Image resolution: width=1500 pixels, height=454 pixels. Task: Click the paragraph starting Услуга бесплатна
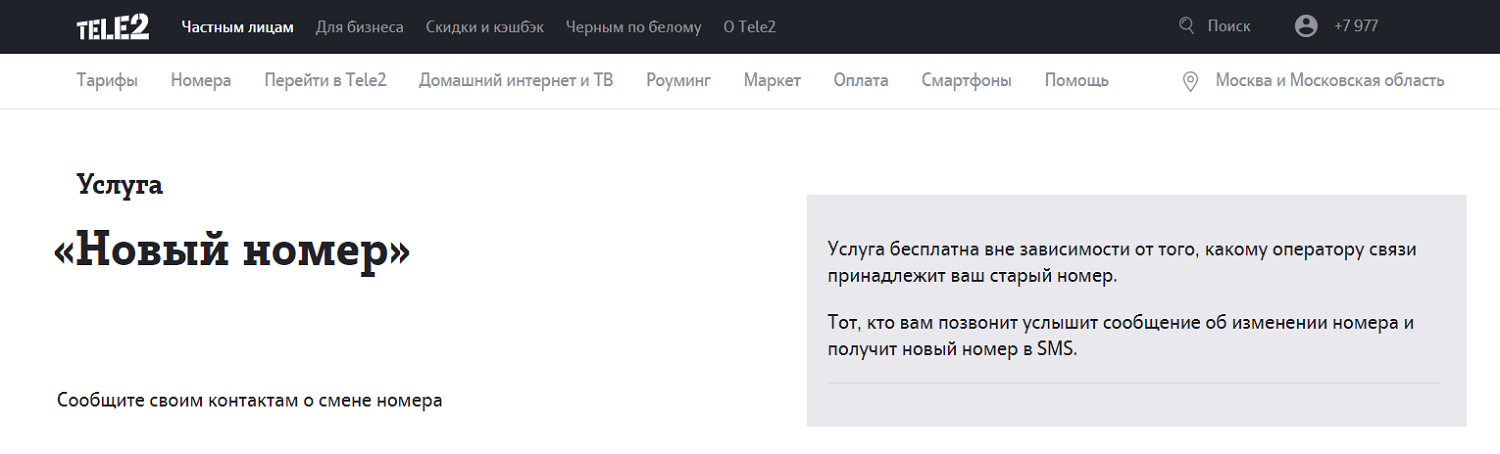click(x=1122, y=262)
